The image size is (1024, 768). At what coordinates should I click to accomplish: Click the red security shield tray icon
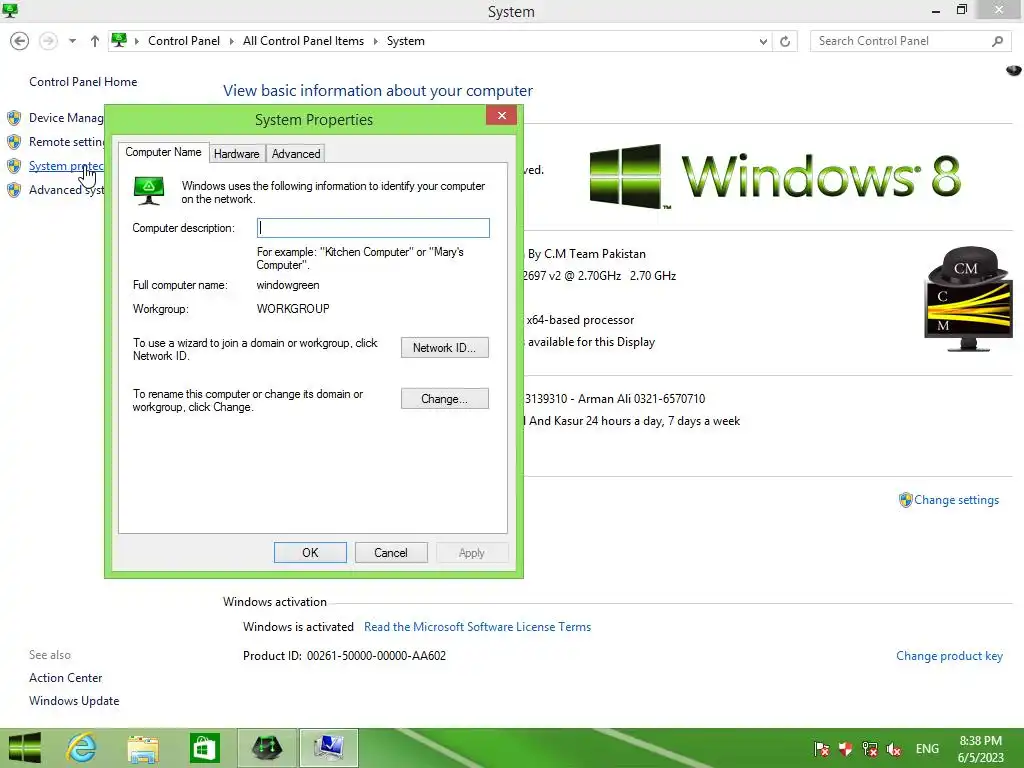coord(846,749)
